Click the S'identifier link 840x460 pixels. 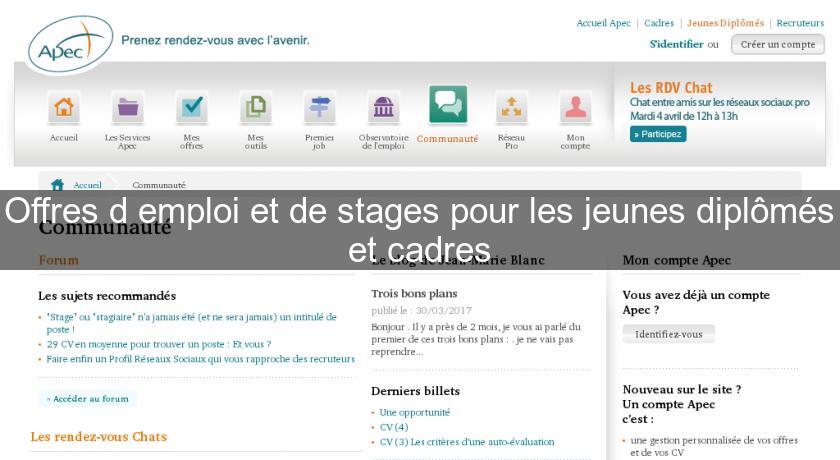coord(676,44)
